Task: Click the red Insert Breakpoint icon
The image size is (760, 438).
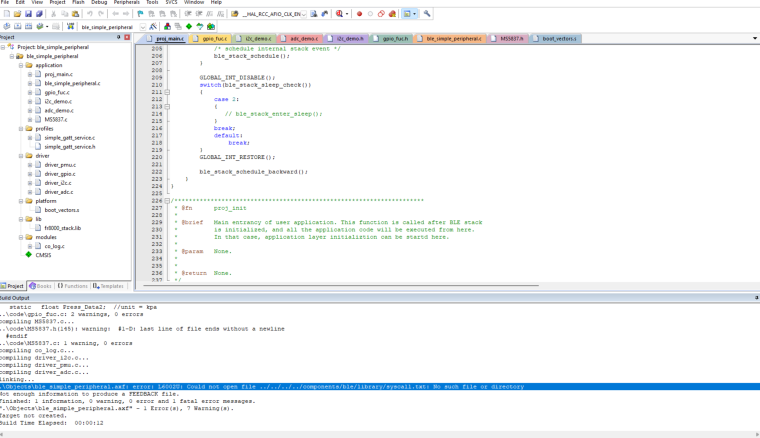Action: (x=359, y=14)
